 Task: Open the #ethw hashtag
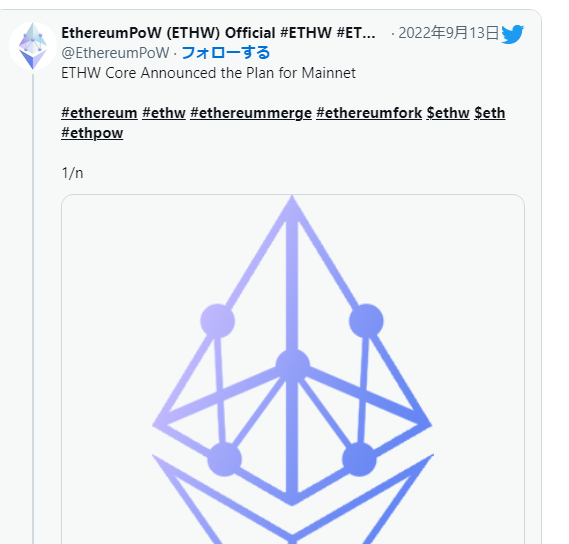[164, 113]
